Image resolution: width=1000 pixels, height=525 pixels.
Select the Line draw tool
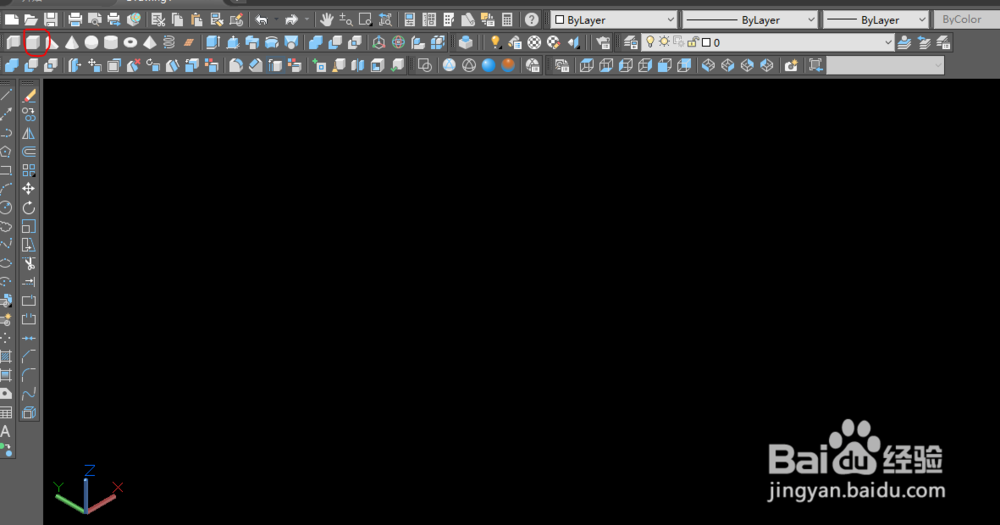pyautogui.click(x=6, y=96)
